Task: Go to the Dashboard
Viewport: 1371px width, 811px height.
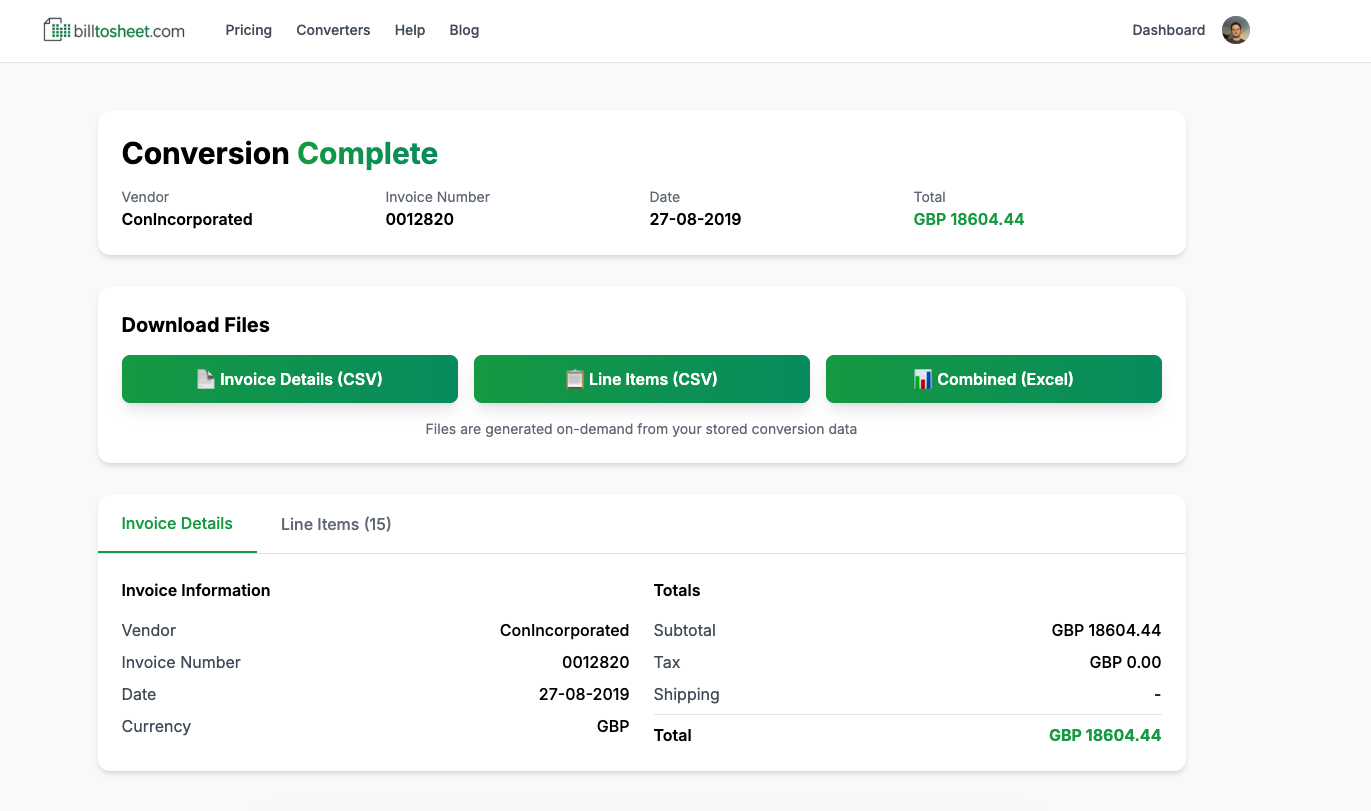Action: point(1168,30)
